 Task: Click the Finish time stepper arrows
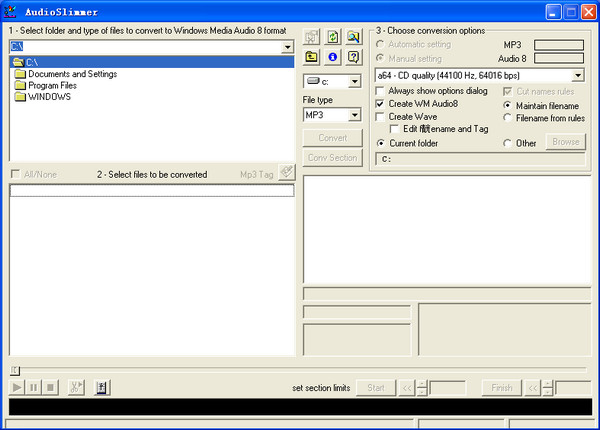(x=548, y=388)
